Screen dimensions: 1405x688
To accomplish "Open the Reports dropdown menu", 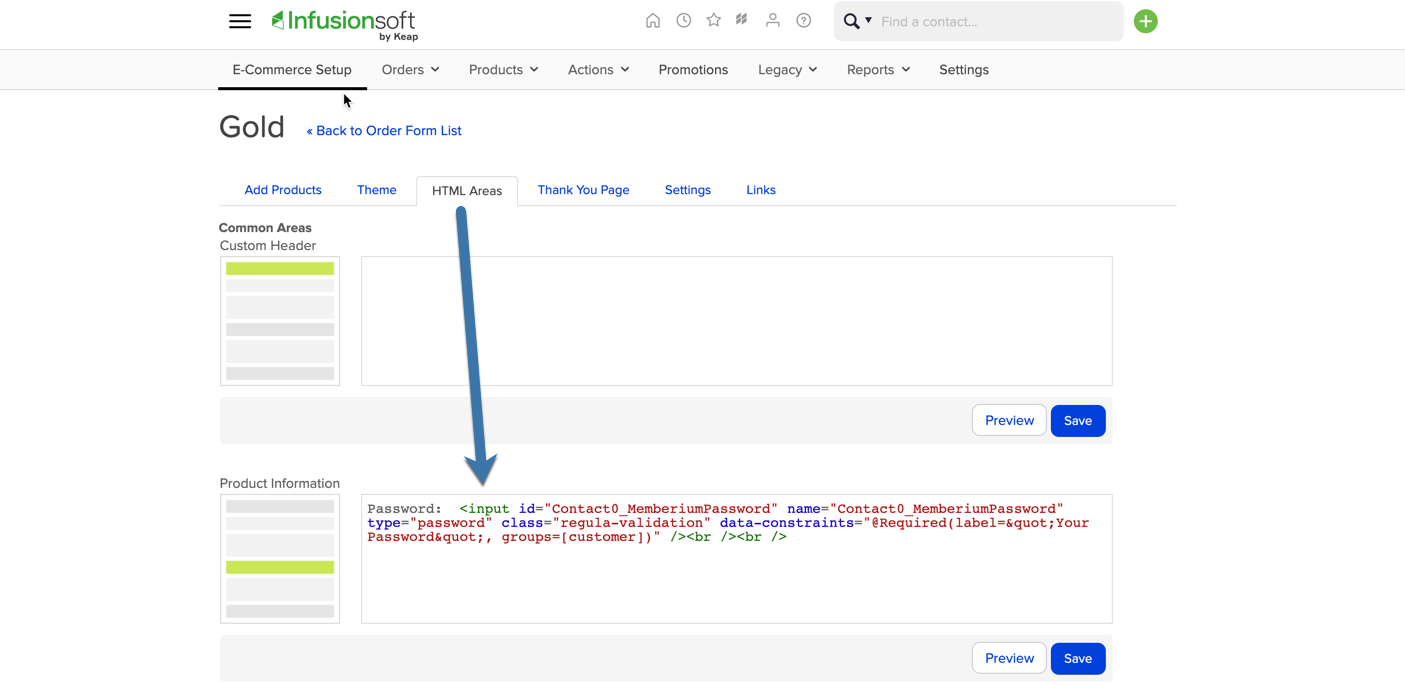I will point(878,70).
